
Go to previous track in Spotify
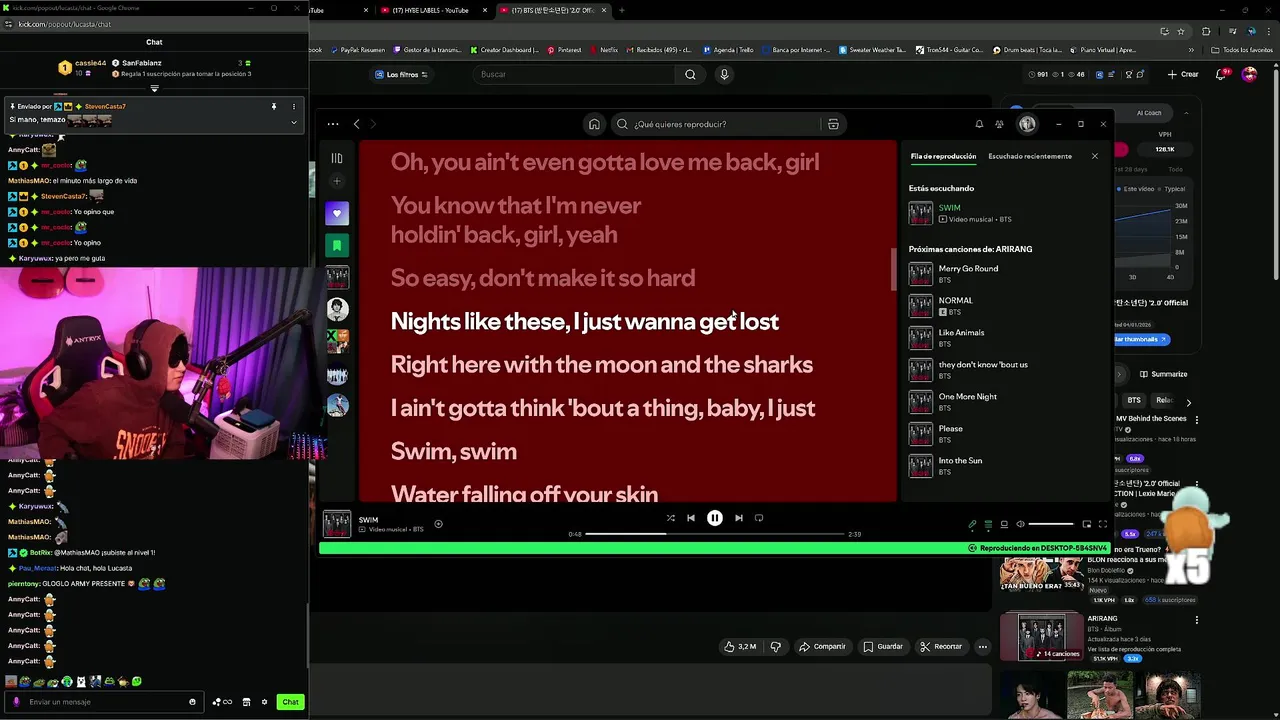click(x=690, y=518)
